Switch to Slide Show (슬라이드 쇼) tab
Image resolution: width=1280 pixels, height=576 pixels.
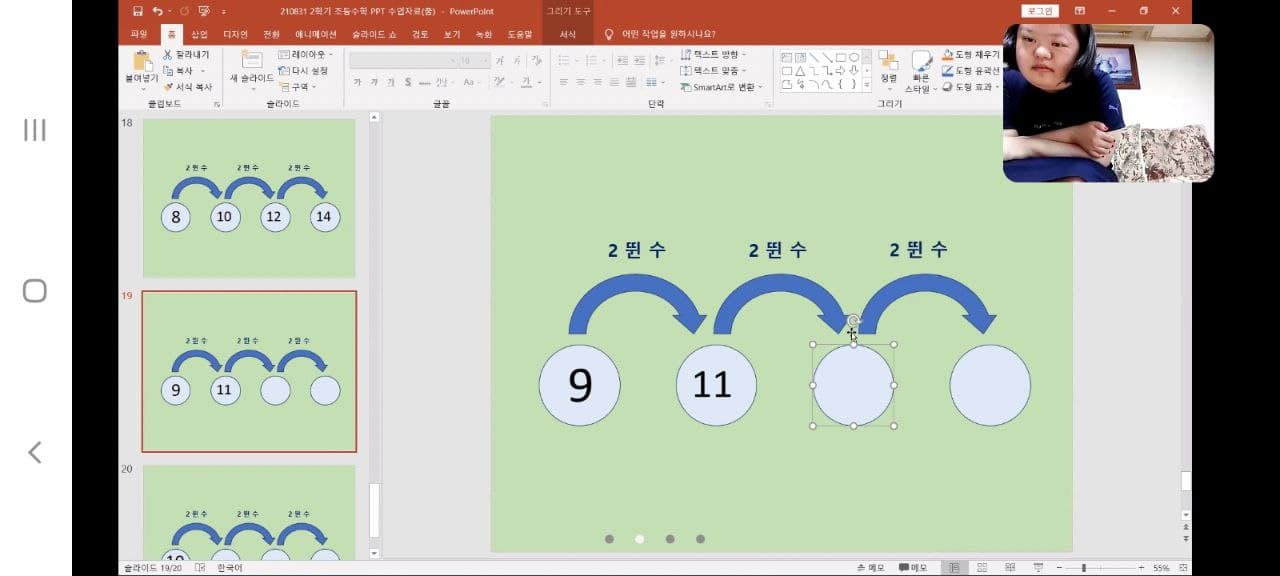[374, 34]
